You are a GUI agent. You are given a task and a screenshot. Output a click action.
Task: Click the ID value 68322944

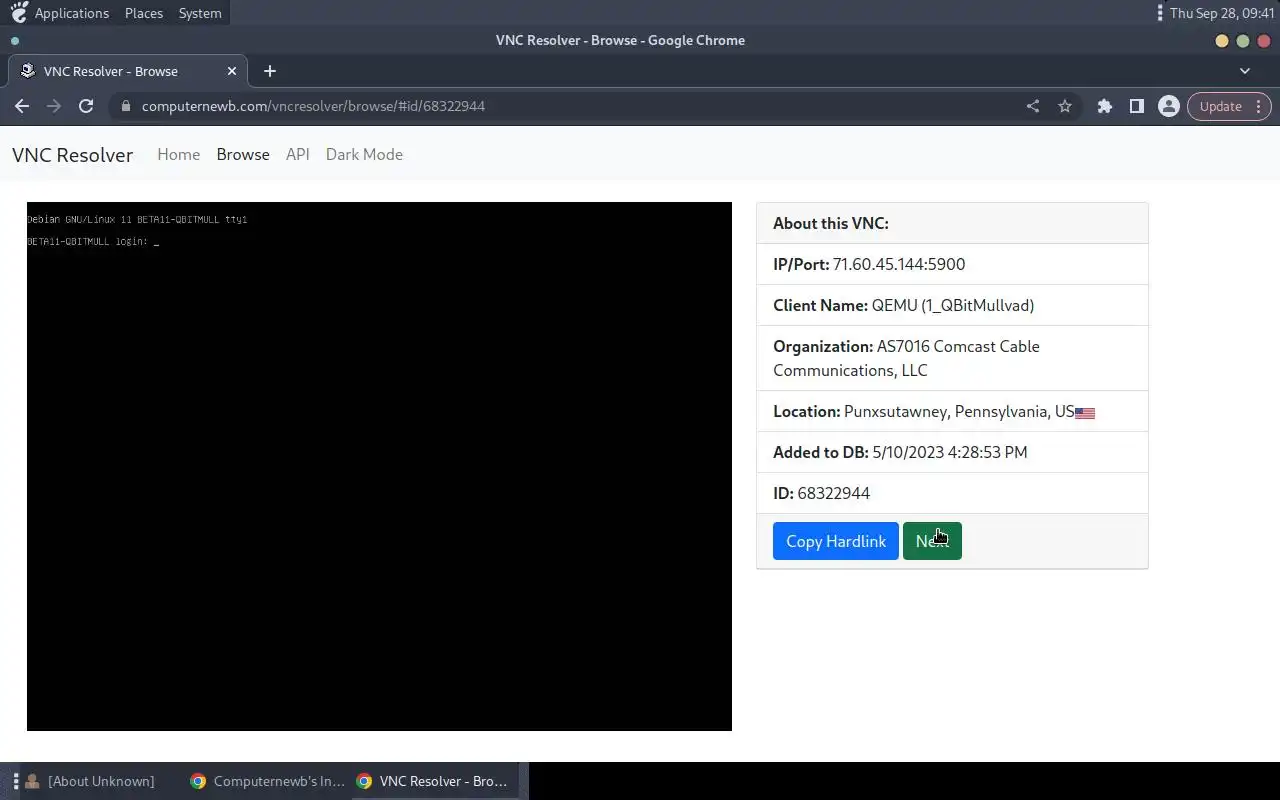click(x=834, y=493)
